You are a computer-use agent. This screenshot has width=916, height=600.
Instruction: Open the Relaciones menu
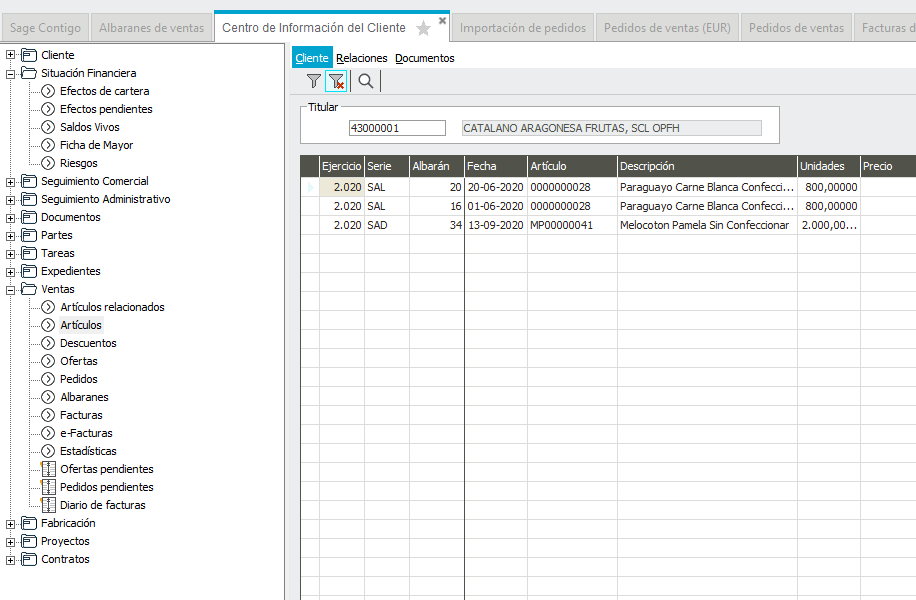pos(362,58)
